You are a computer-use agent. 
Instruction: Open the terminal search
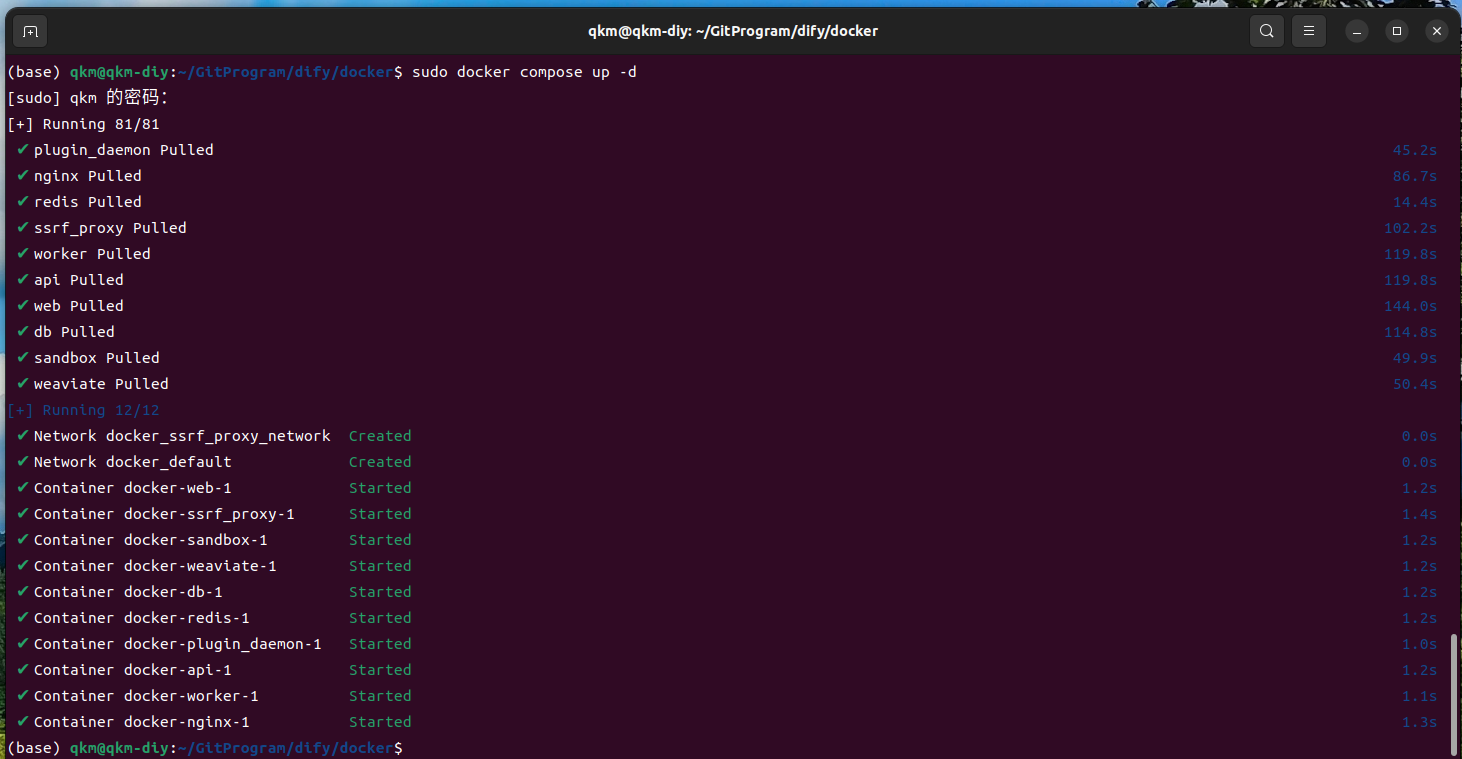pos(1266,31)
